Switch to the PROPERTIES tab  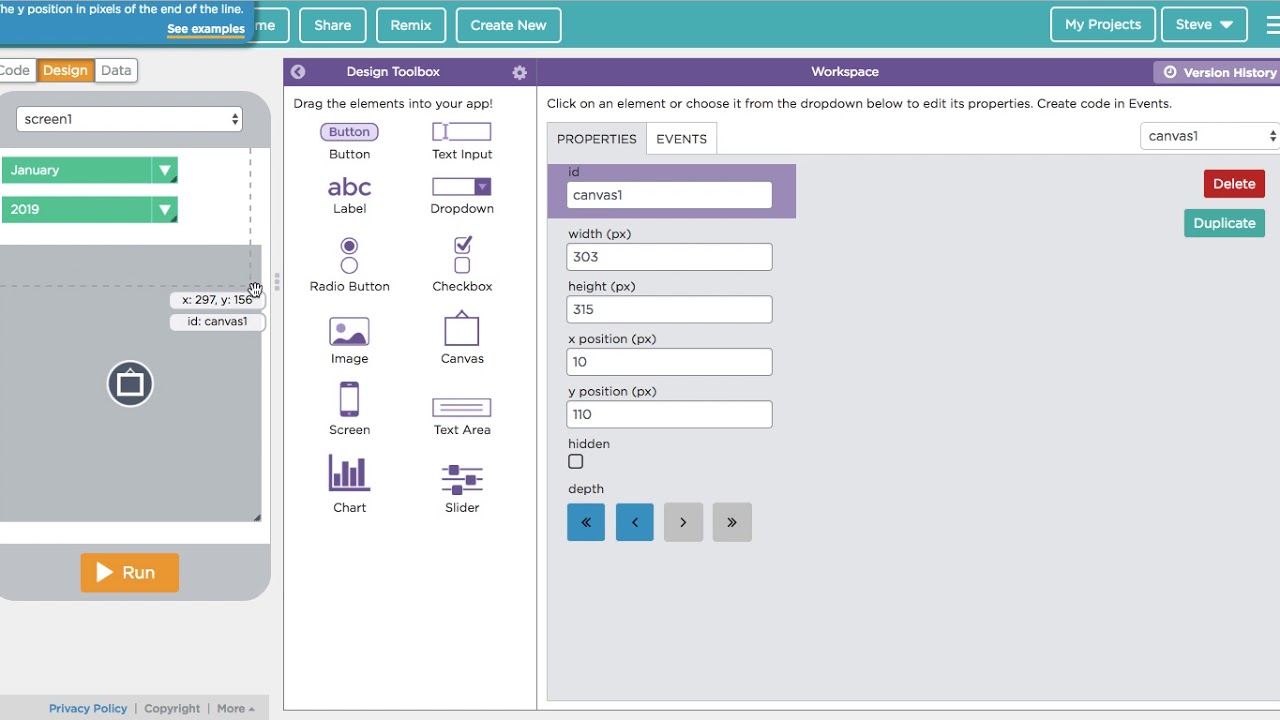pyautogui.click(x=597, y=139)
